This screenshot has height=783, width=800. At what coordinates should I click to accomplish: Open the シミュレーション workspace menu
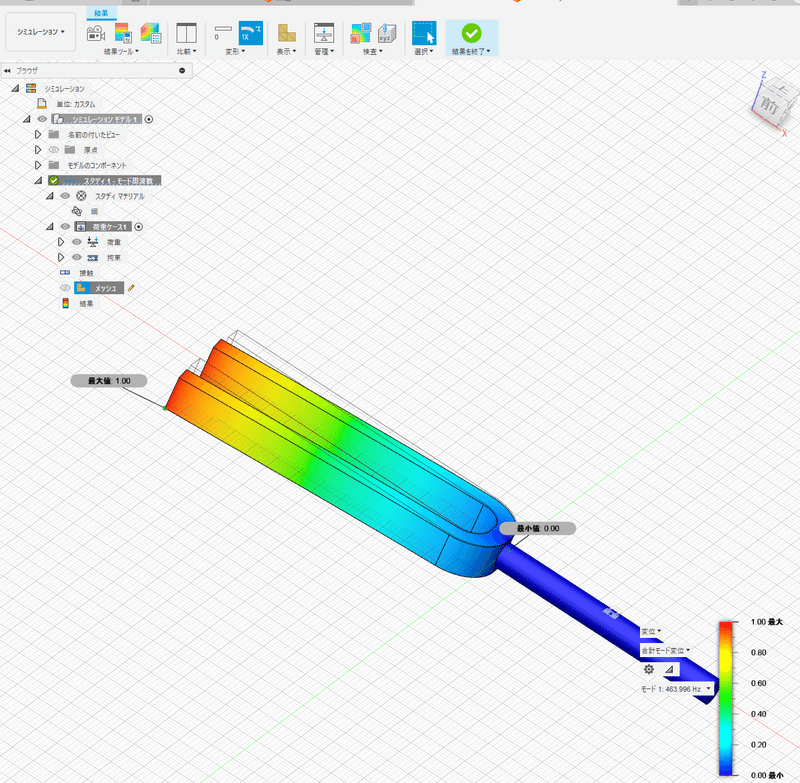(x=38, y=30)
